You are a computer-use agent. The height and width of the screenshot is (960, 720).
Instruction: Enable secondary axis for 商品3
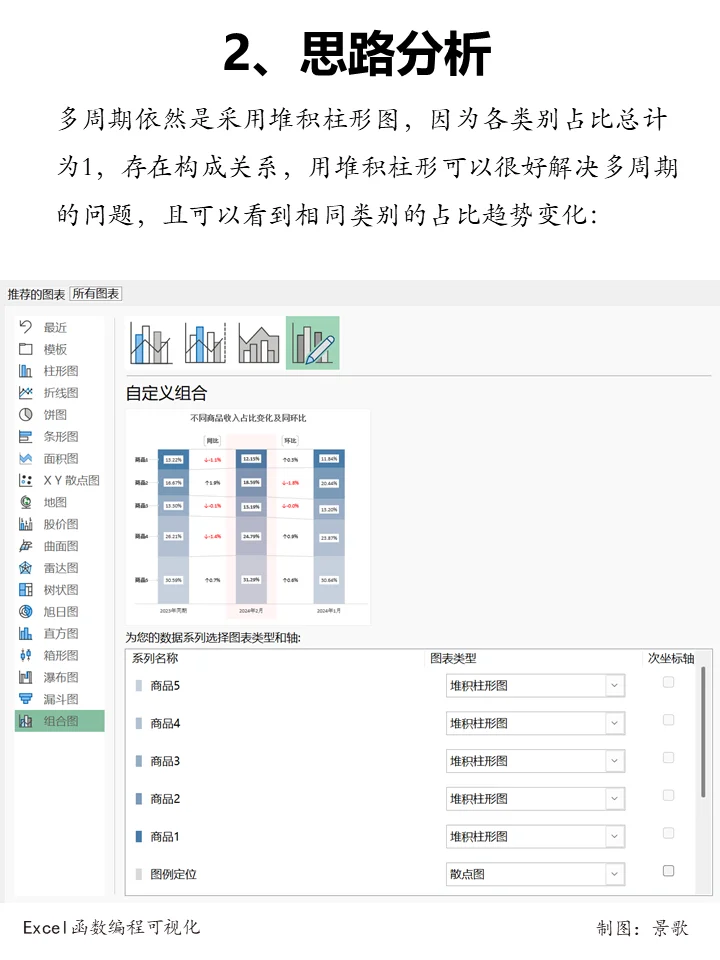click(x=669, y=758)
